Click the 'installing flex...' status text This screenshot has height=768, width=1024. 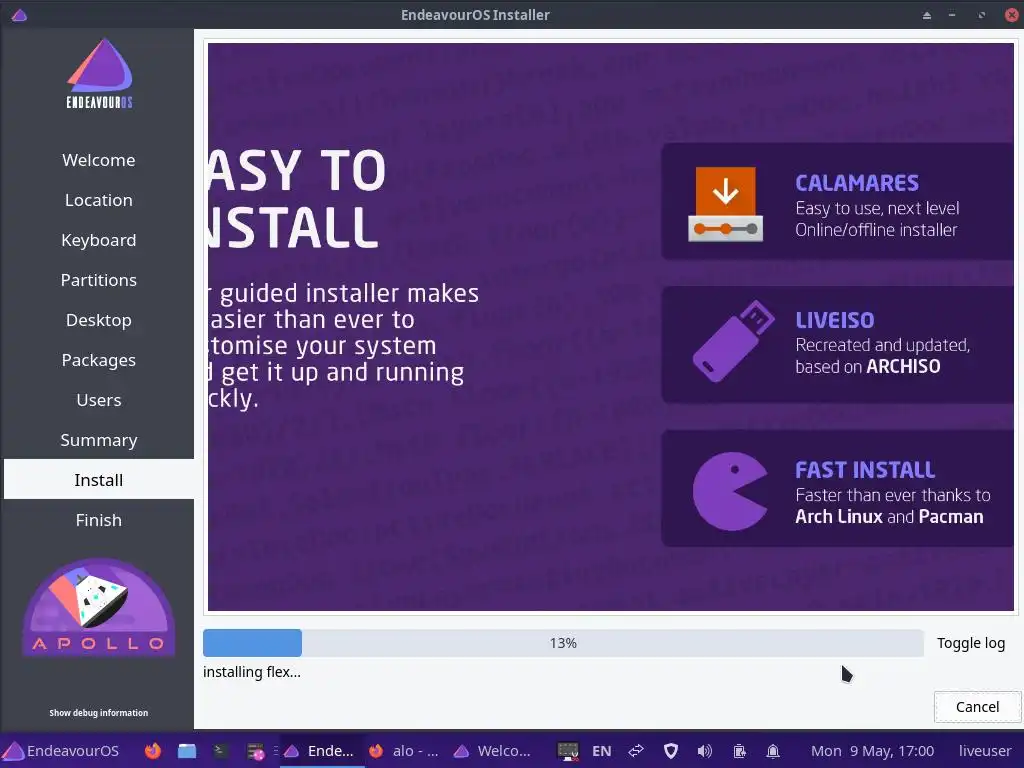[252, 672]
